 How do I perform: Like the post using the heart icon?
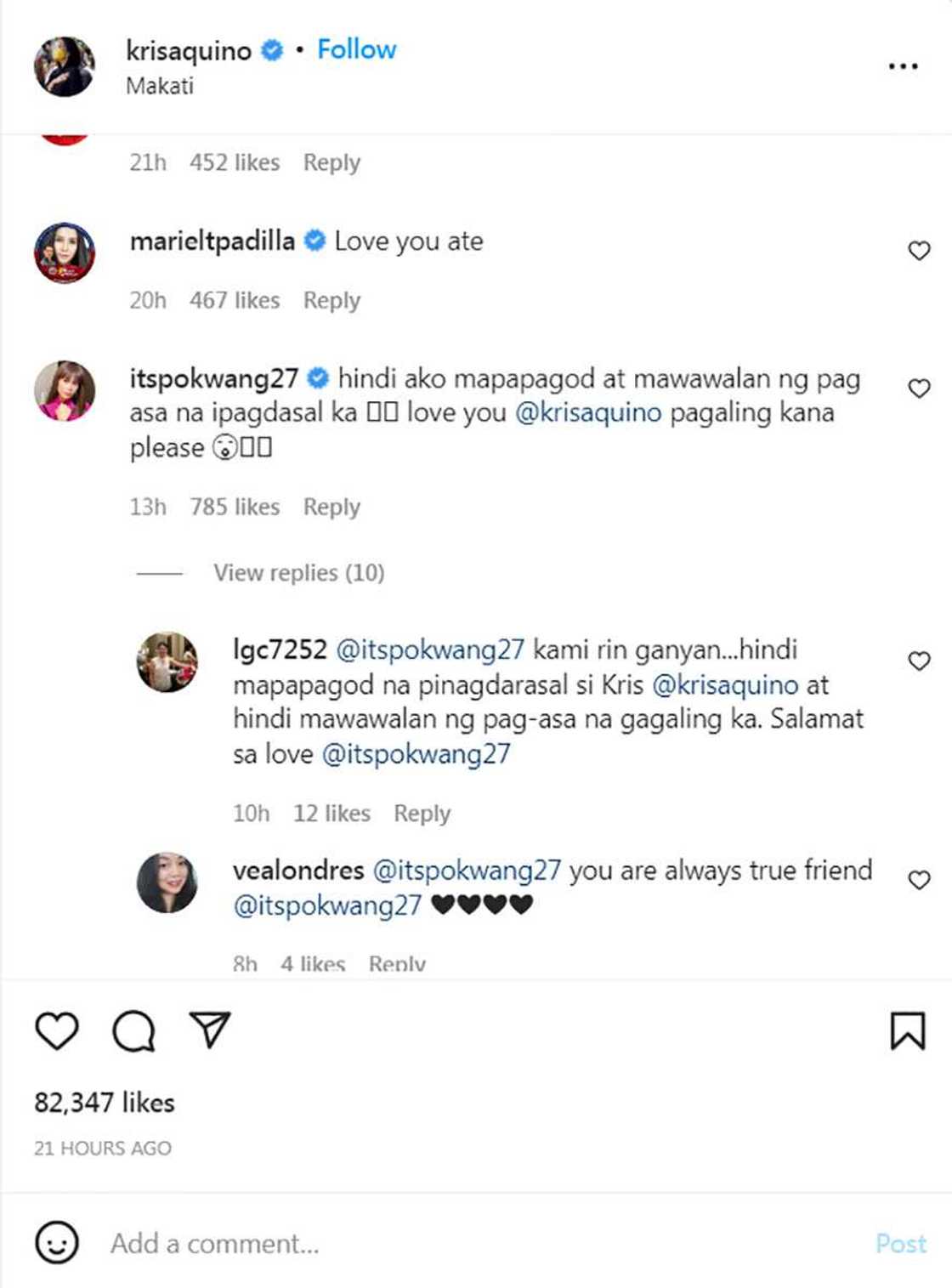tap(56, 1033)
